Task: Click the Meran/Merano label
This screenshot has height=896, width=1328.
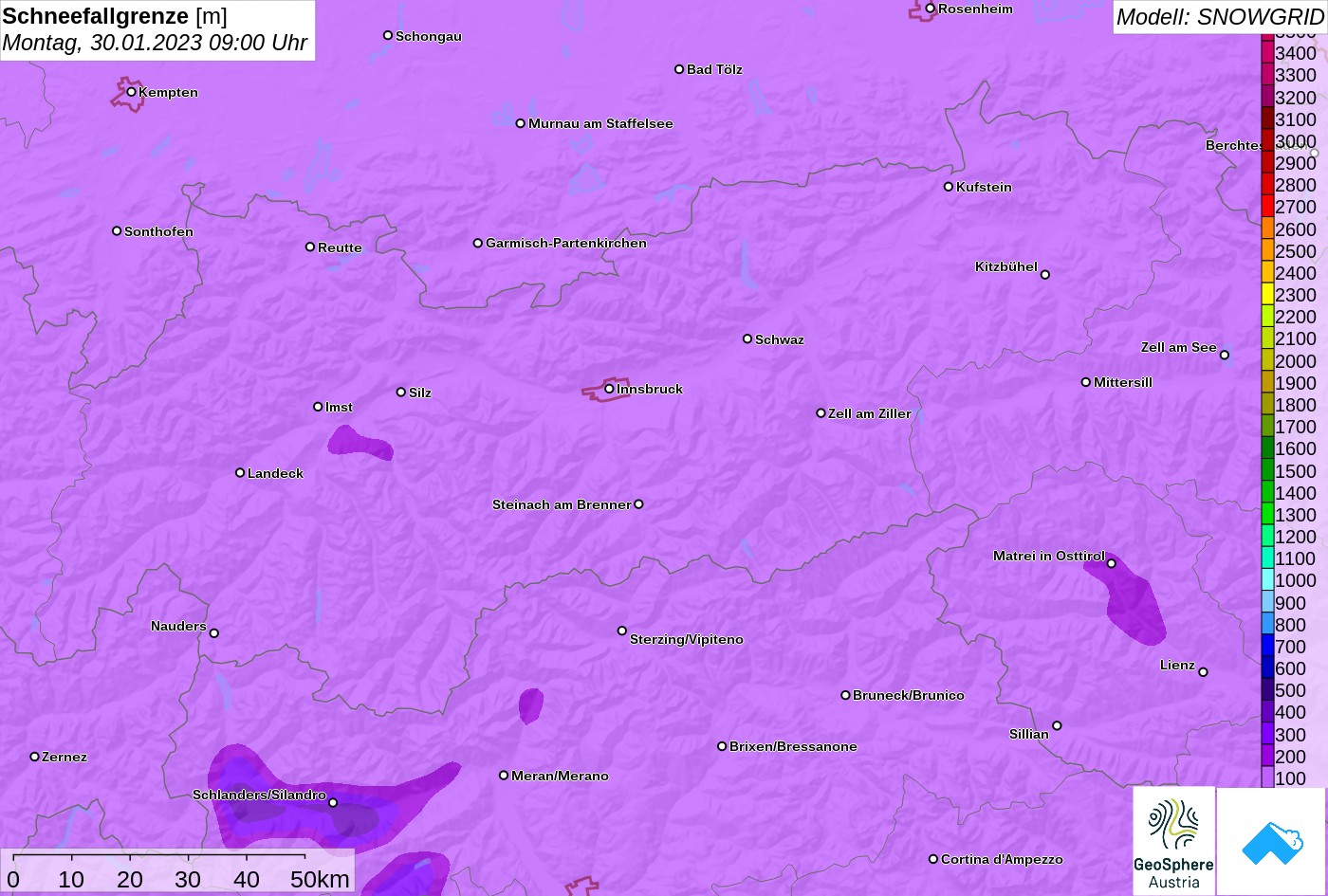Action: click(x=560, y=776)
